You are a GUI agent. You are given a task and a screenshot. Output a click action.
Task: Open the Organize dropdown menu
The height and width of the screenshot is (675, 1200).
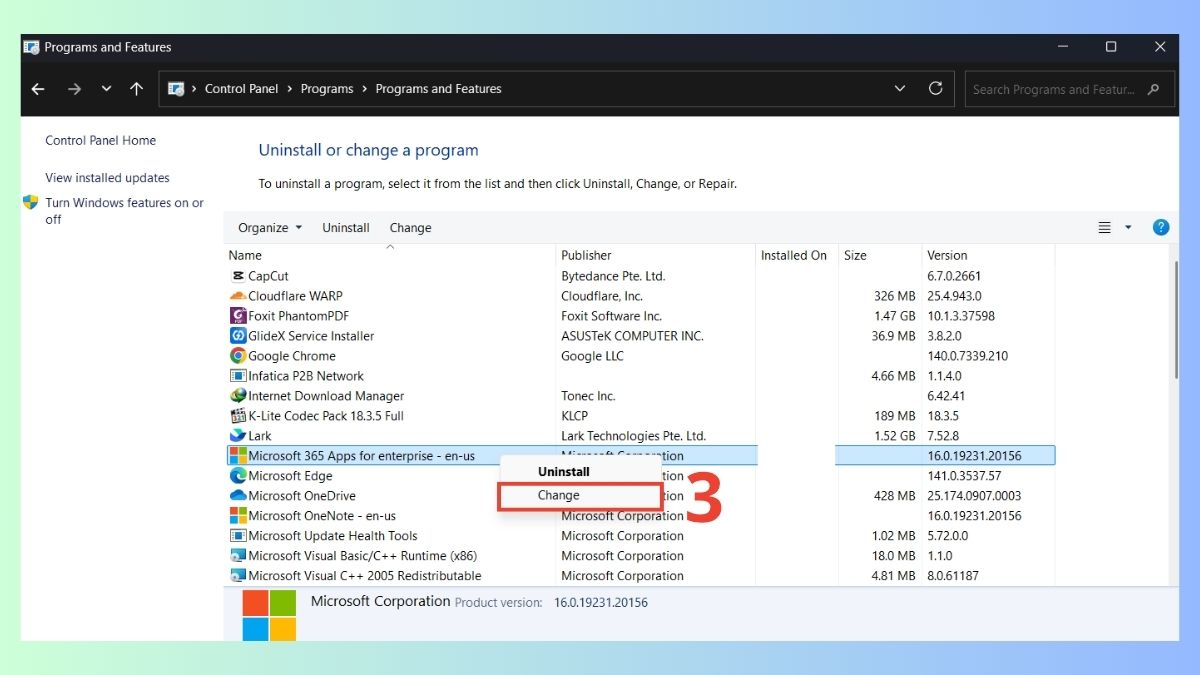(268, 227)
